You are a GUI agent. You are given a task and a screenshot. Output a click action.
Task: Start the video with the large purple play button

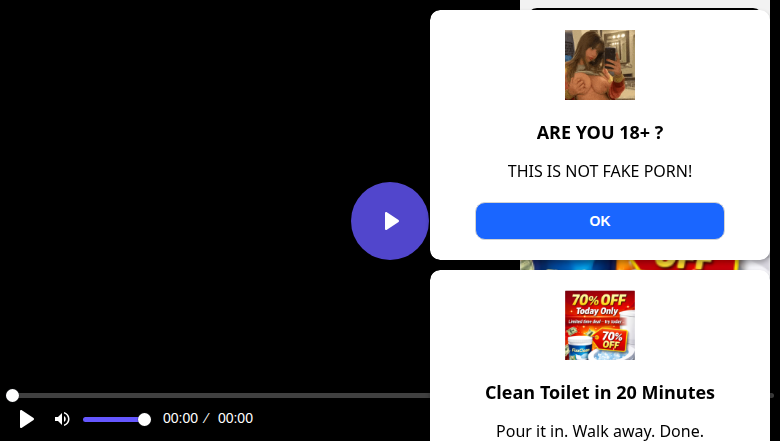coord(390,221)
